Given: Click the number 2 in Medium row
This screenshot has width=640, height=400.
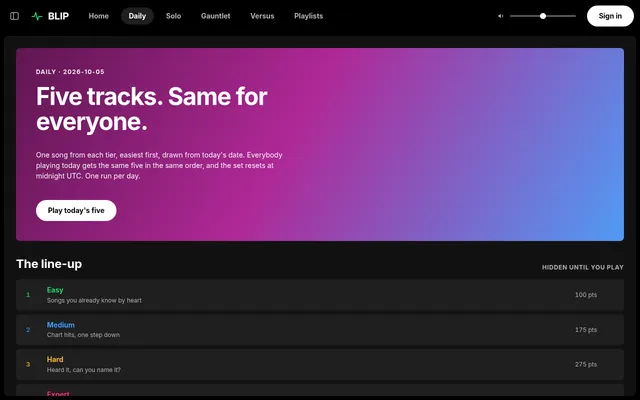Looking at the screenshot, I should (28, 329).
